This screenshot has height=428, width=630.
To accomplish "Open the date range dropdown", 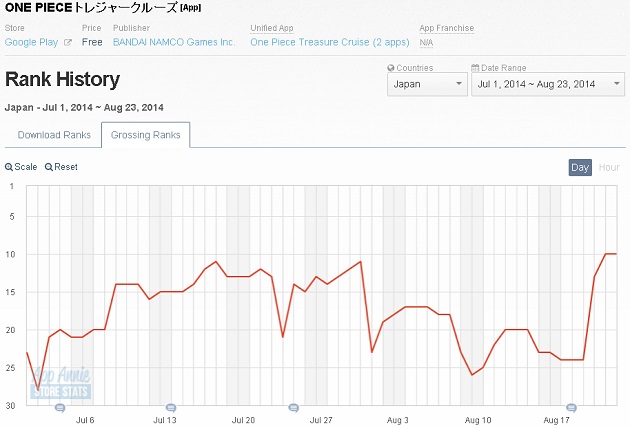I will [x=548, y=84].
